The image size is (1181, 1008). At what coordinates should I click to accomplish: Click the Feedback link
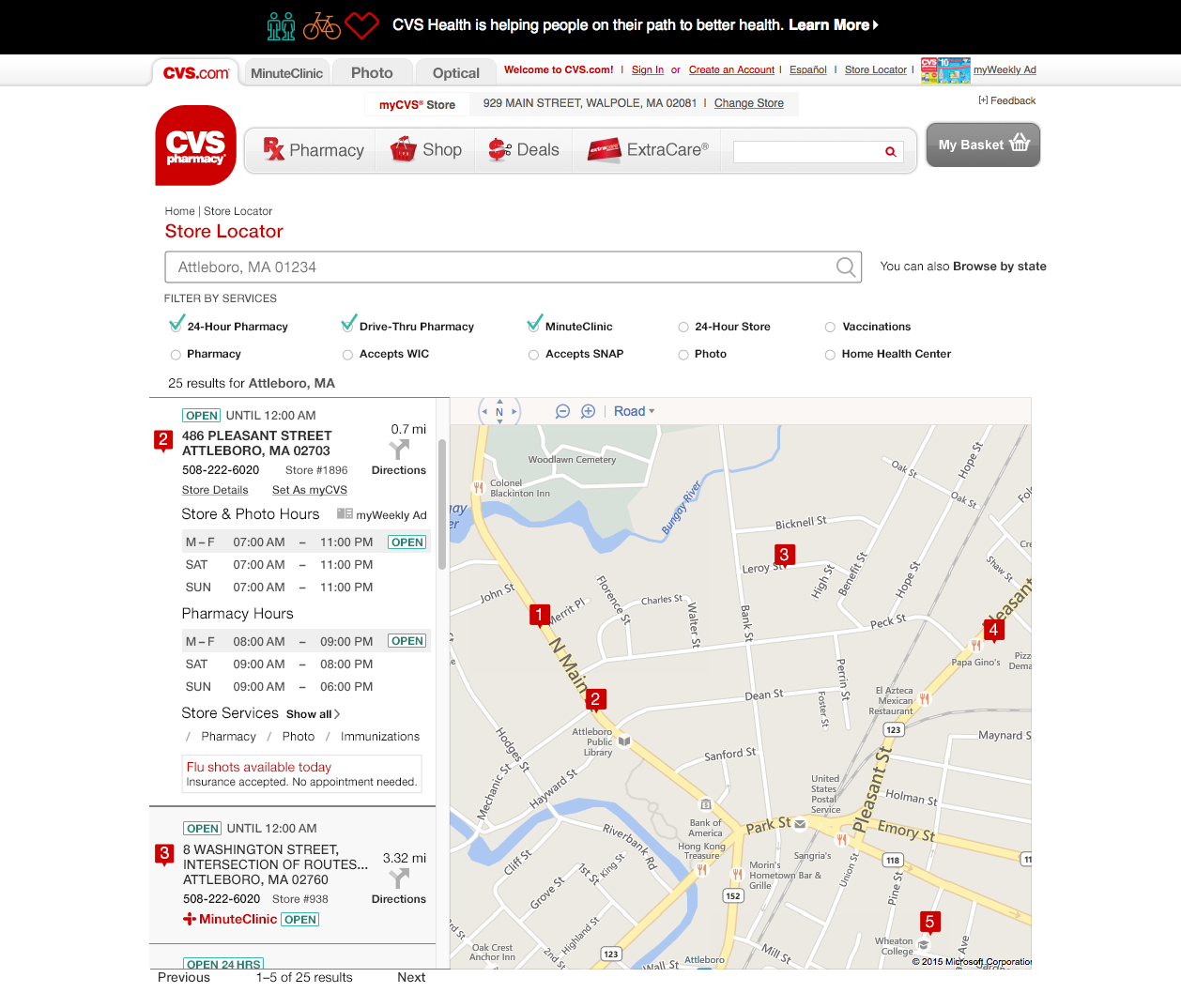[x=1007, y=100]
